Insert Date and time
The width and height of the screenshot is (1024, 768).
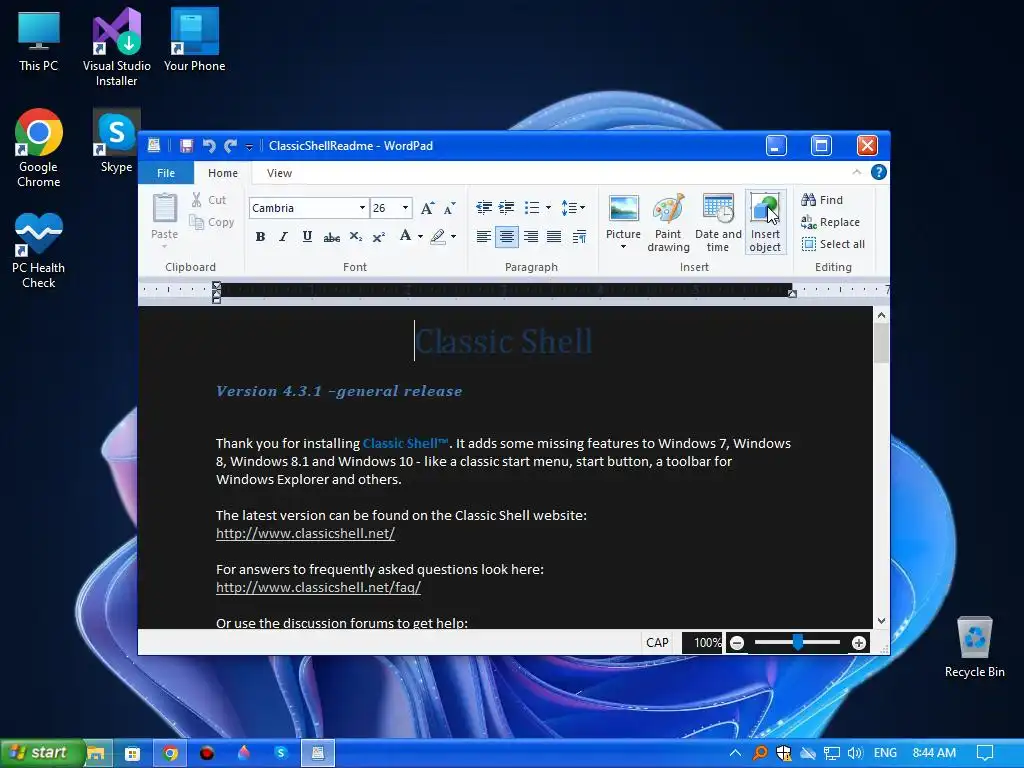click(x=718, y=223)
